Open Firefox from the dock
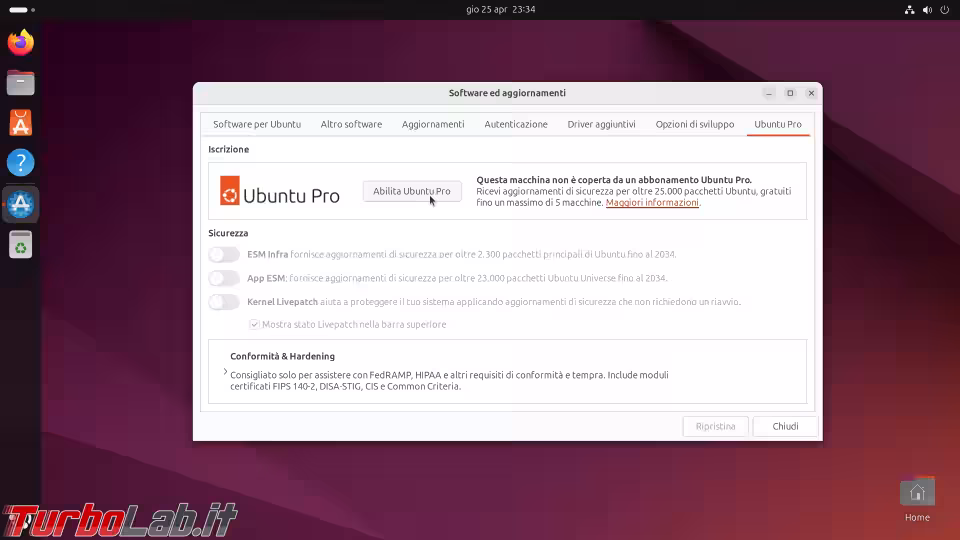 pyautogui.click(x=21, y=43)
